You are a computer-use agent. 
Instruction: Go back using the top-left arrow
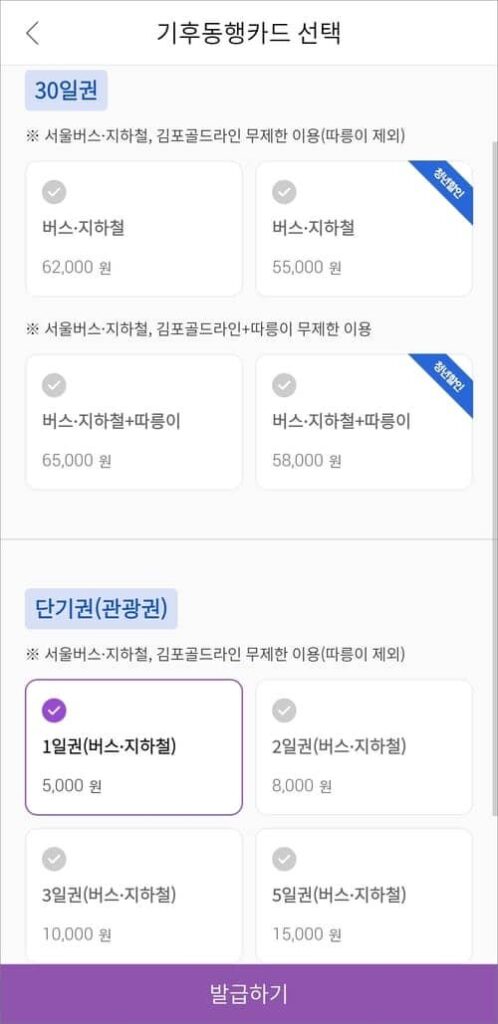[32, 33]
